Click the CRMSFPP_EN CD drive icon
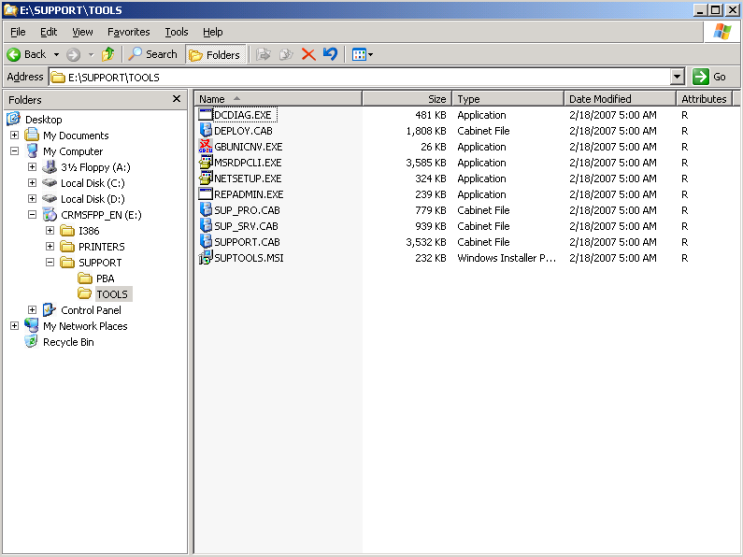The image size is (743, 557). 49,214
